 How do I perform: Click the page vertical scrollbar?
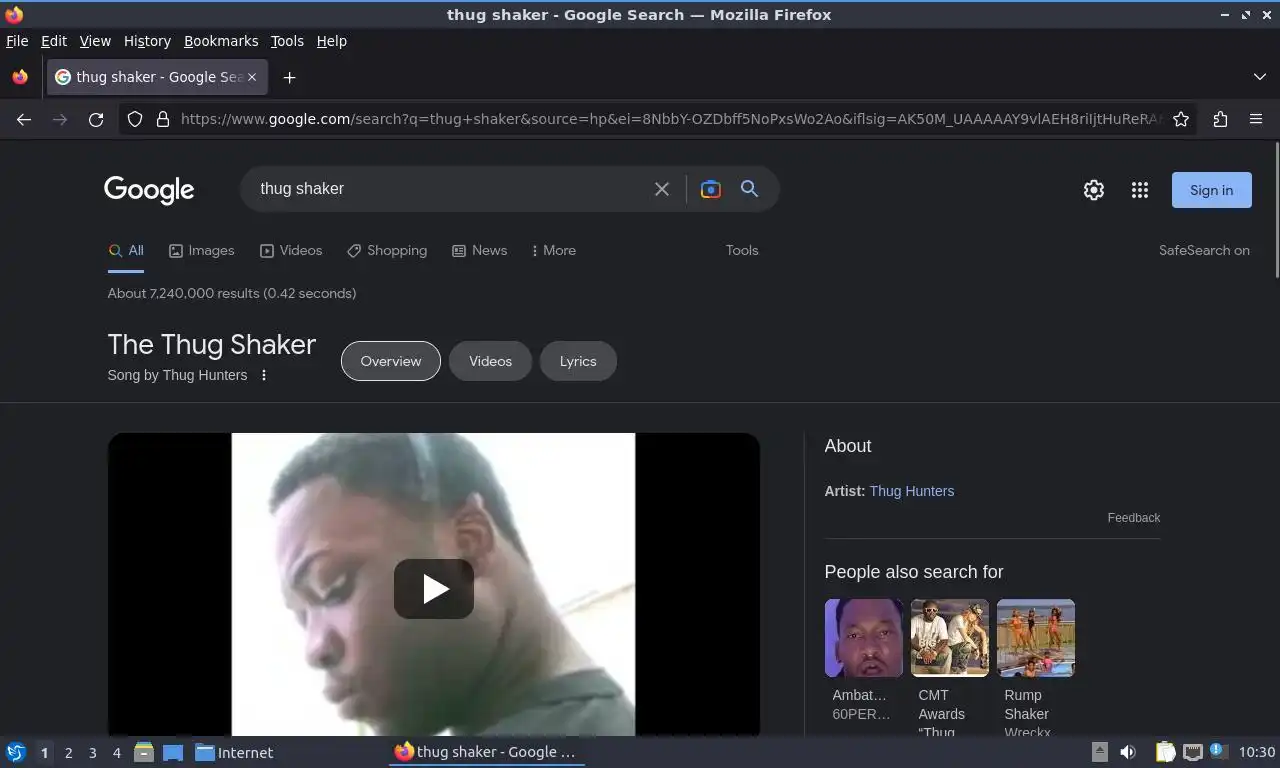(1276, 210)
